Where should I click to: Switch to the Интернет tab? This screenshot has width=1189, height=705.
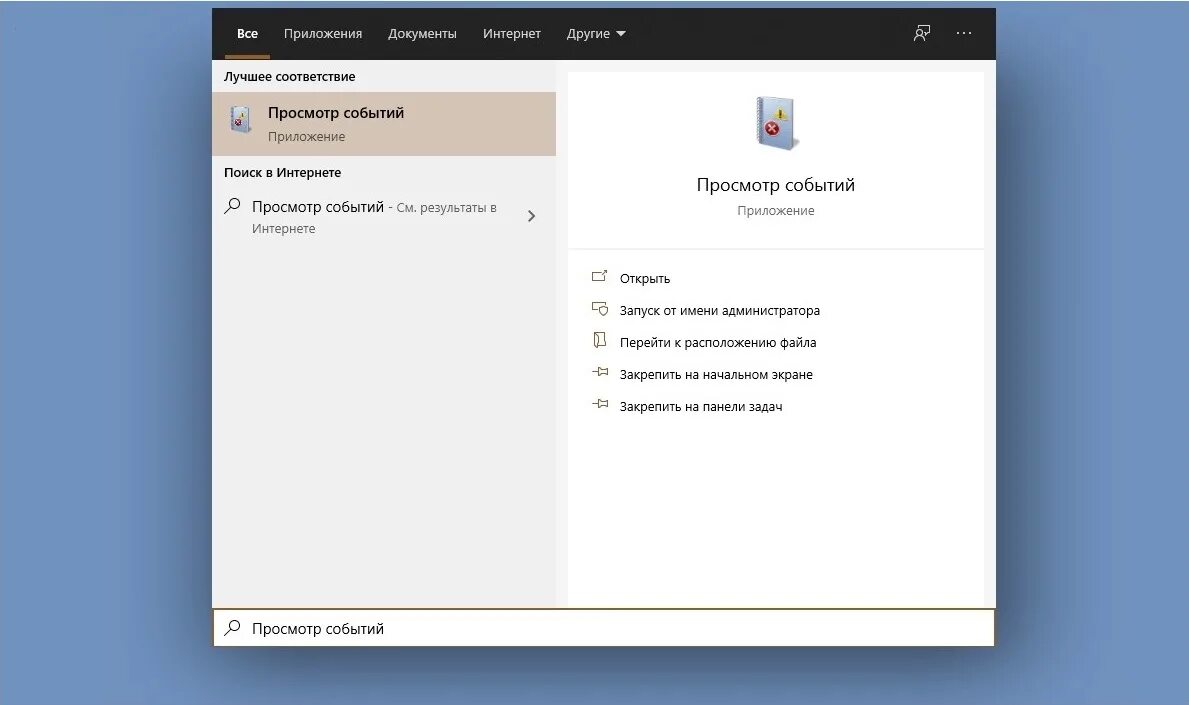(x=512, y=33)
